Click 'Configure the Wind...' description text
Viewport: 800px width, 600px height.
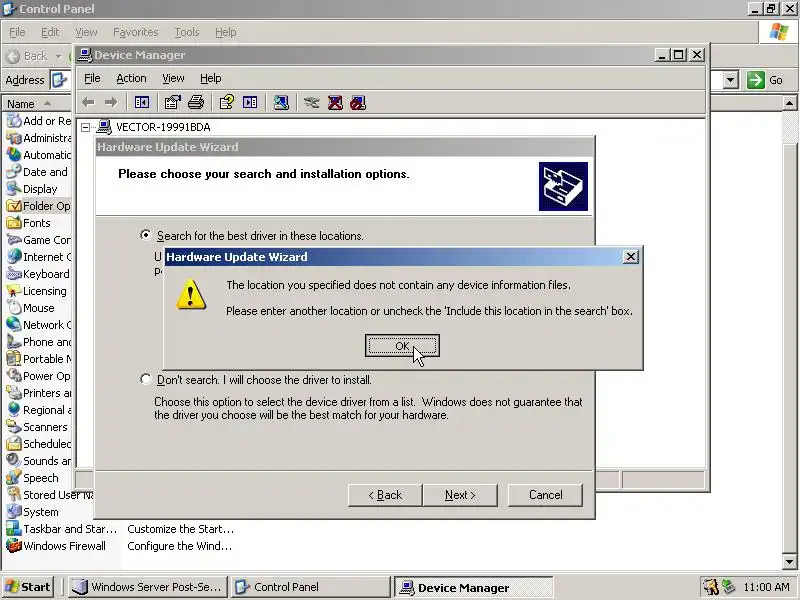click(180, 546)
